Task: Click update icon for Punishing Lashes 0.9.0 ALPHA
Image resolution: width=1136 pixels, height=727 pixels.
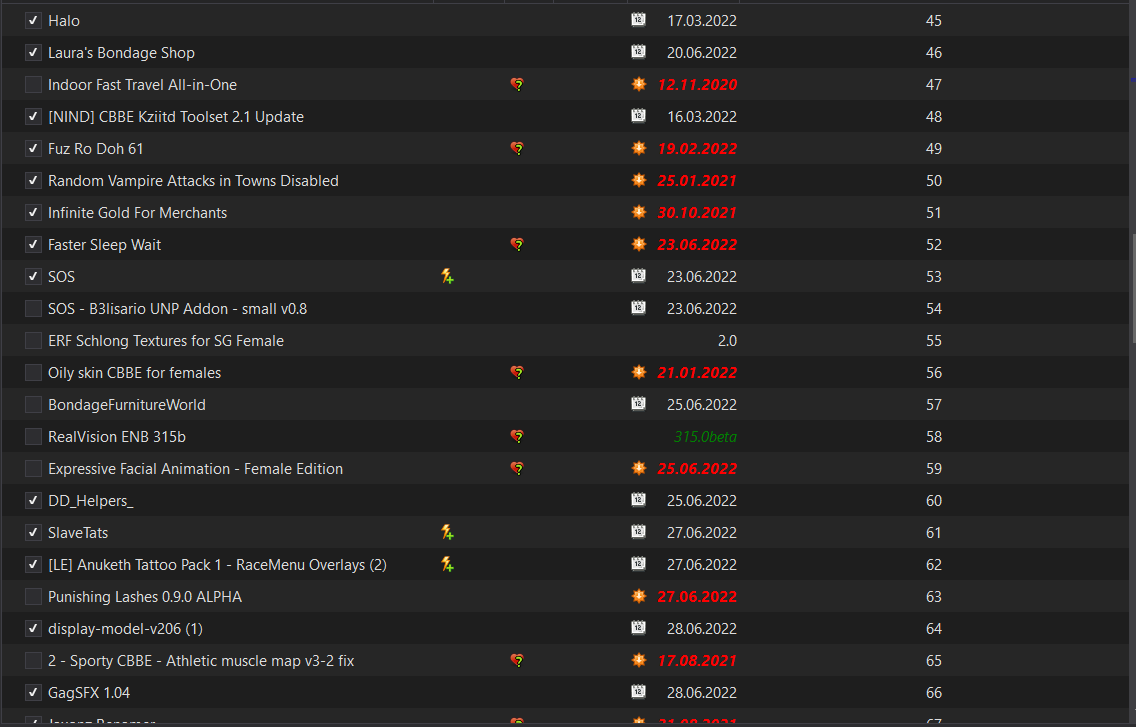Action: click(x=638, y=596)
